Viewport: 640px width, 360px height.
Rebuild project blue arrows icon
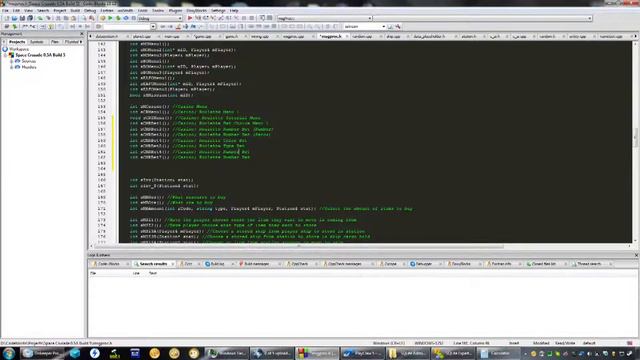(x=126, y=18)
